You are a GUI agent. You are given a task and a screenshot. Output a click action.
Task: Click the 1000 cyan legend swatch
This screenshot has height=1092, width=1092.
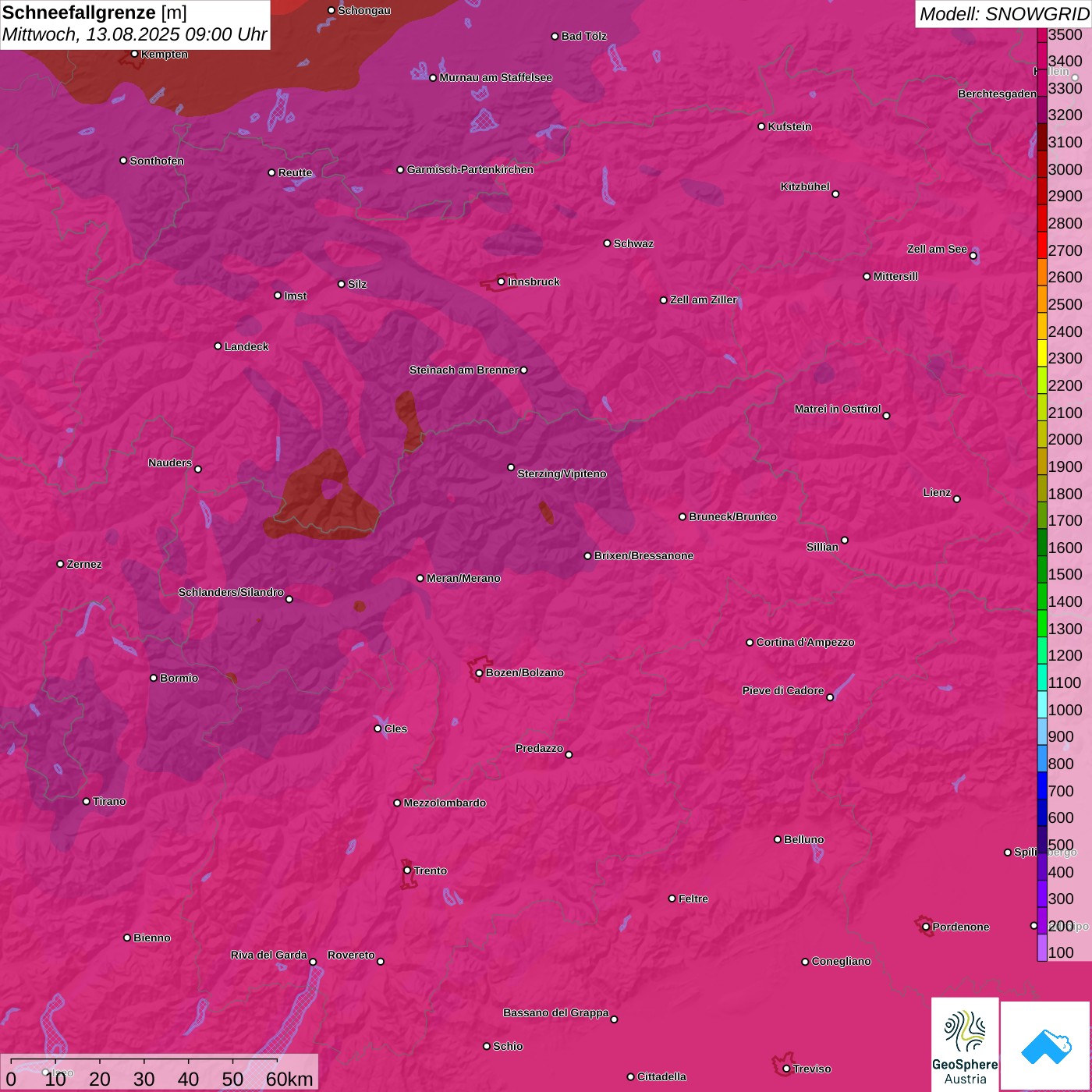pyautogui.click(x=1041, y=704)
